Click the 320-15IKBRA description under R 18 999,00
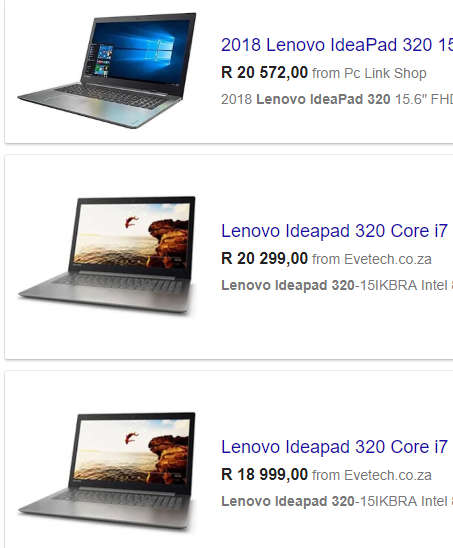Image resolution: width=453 pixels, height=548 pixels. 337,501
